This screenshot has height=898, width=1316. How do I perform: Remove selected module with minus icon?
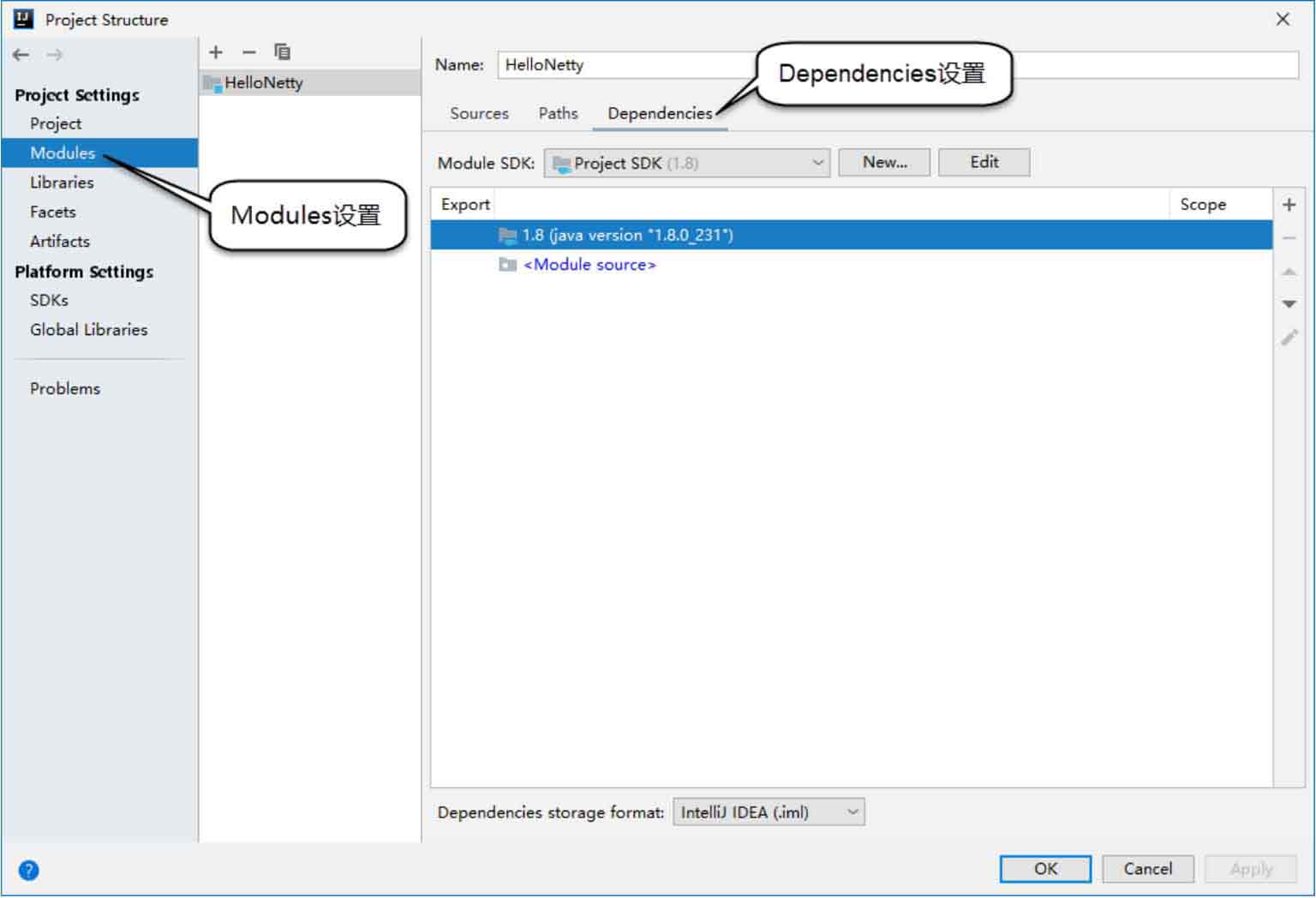pos(248,52)
